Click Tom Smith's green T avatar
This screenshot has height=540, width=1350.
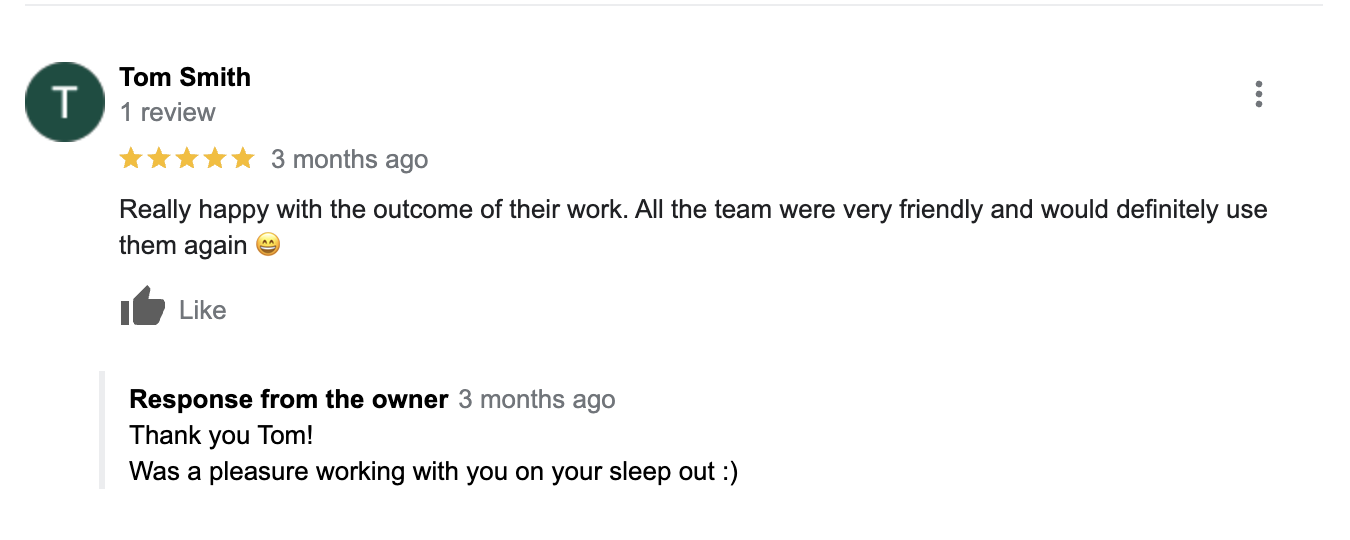tap(65, 102)
